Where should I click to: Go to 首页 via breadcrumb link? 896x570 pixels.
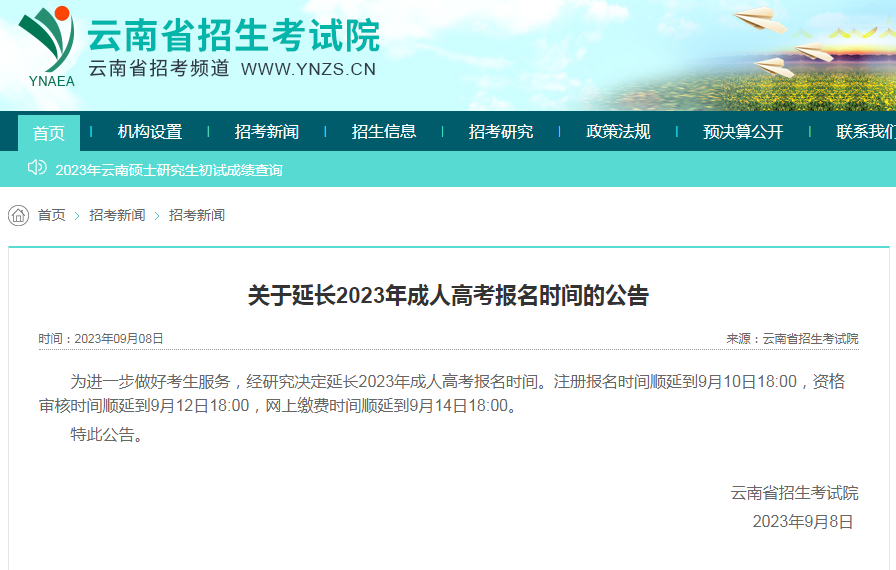(51, 215)
